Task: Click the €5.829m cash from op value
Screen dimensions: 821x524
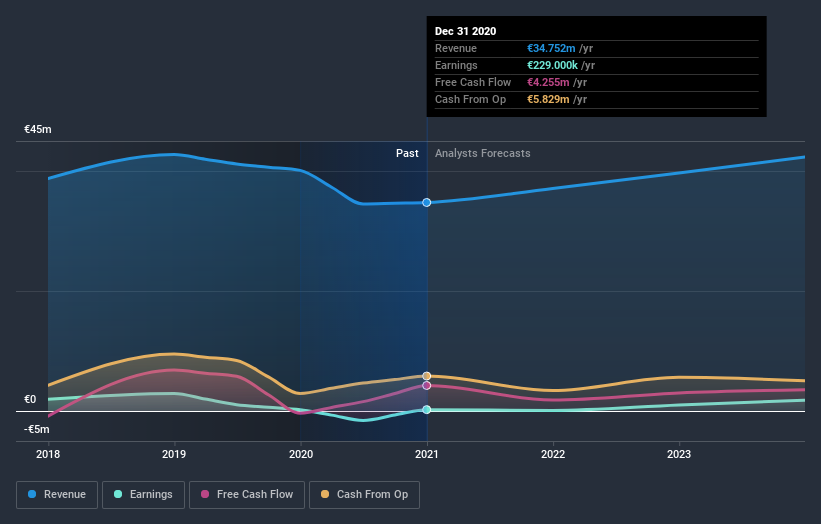Action: (548, 99)
